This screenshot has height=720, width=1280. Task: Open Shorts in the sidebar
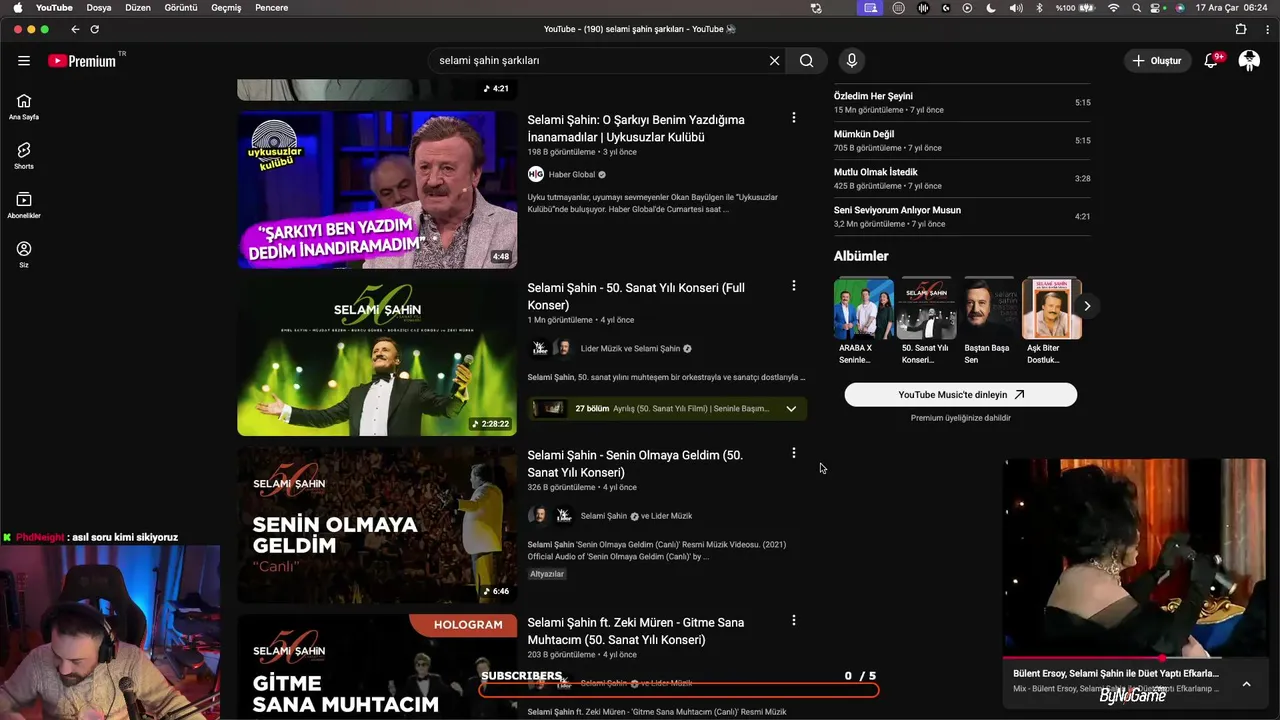(x=24, y=155)
